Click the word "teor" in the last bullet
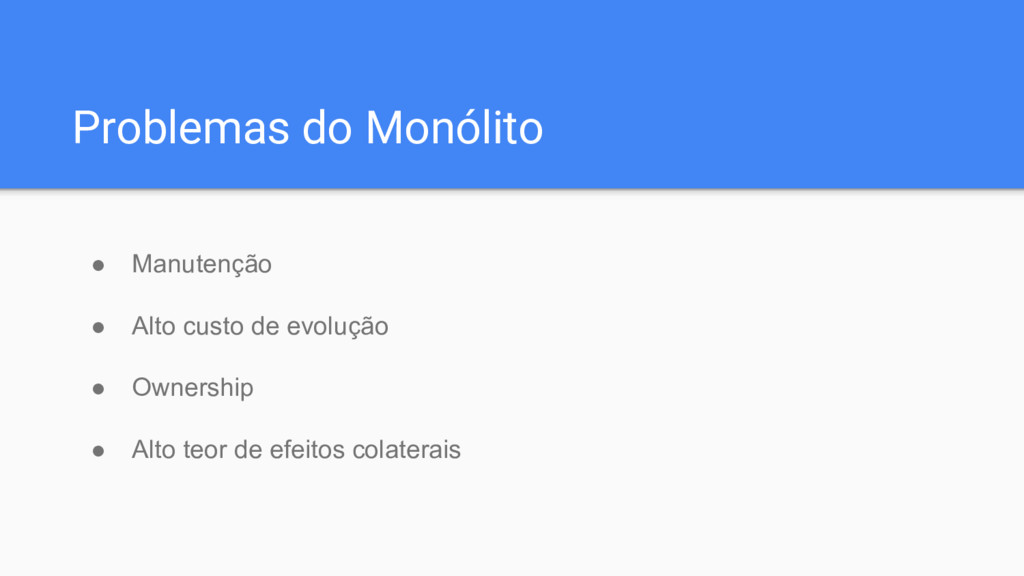This screenshot has height=576, width=1024. (x=204, y=449)
